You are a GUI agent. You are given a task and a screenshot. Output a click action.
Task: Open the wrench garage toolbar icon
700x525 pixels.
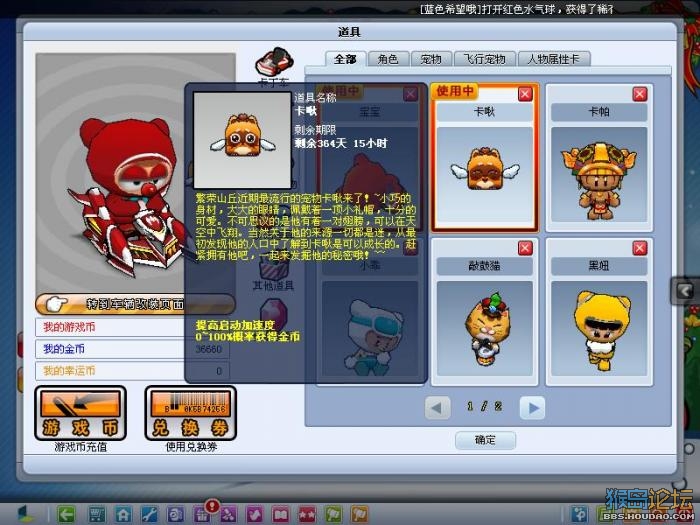coord(149,514)
